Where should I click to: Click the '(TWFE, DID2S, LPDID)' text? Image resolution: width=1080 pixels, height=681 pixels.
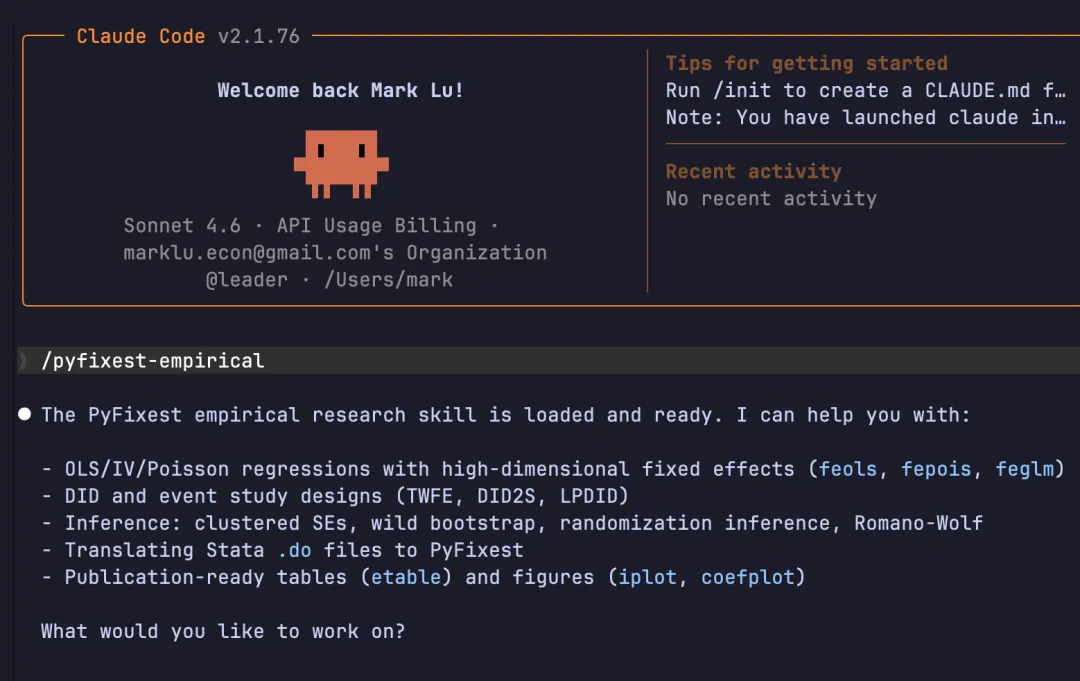pyautogui.click(x=512, y=496)
